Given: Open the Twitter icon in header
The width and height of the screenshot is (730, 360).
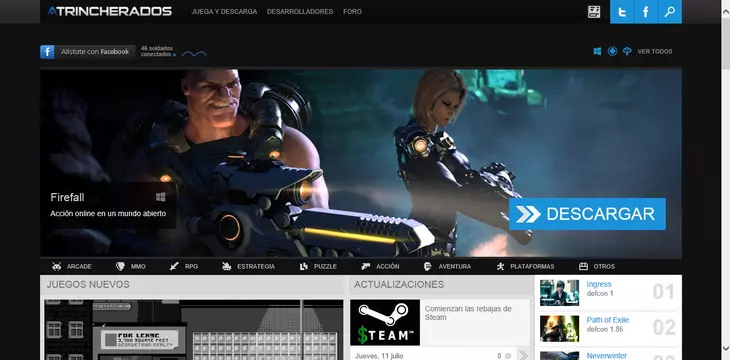Looking at the screenshot, I should point(622,12).
